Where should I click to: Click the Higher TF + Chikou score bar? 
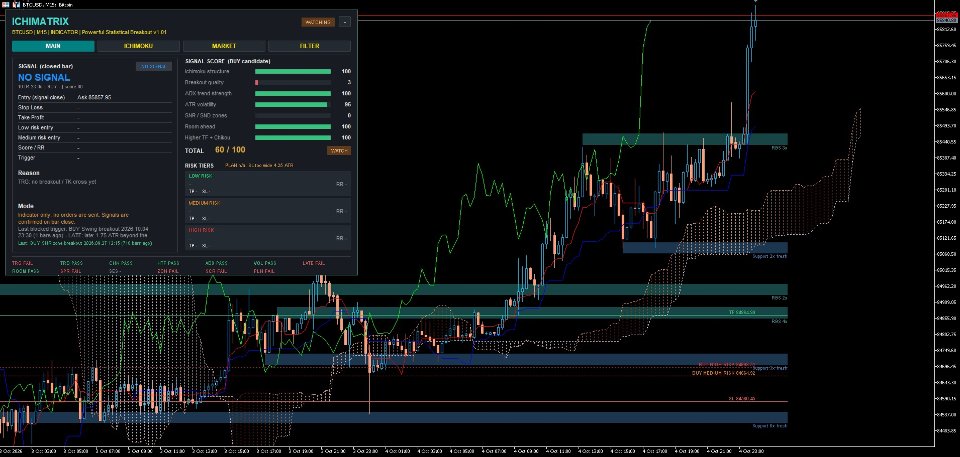coord(293,138)
